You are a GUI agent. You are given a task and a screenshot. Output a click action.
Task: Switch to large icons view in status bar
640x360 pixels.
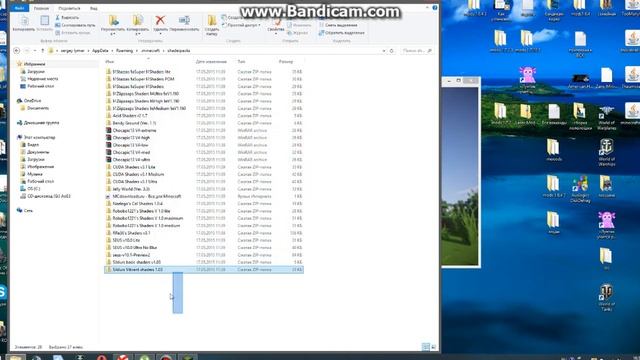pos(433,347)
